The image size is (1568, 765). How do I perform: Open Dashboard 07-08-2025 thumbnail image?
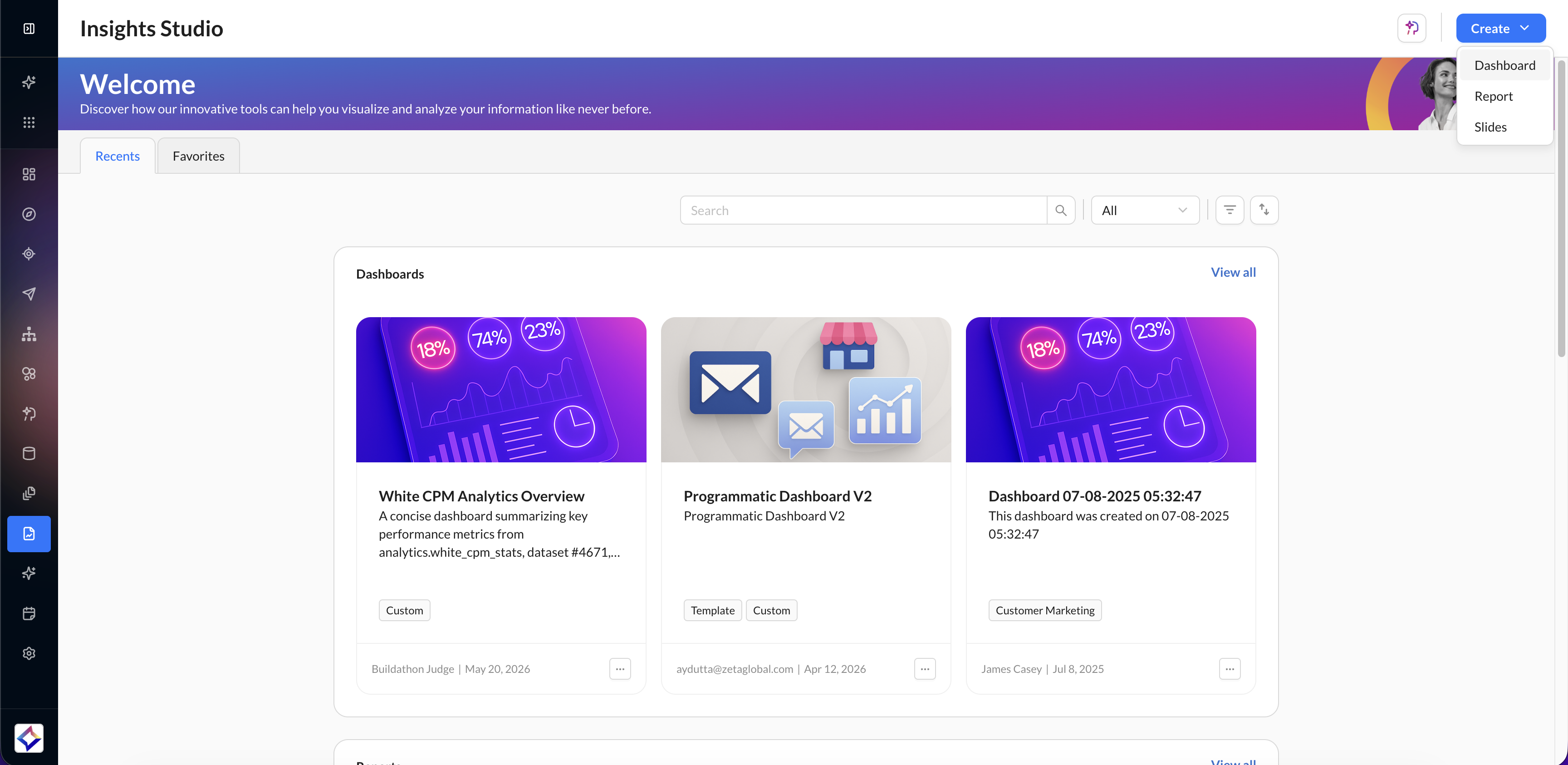[1111, 389]
